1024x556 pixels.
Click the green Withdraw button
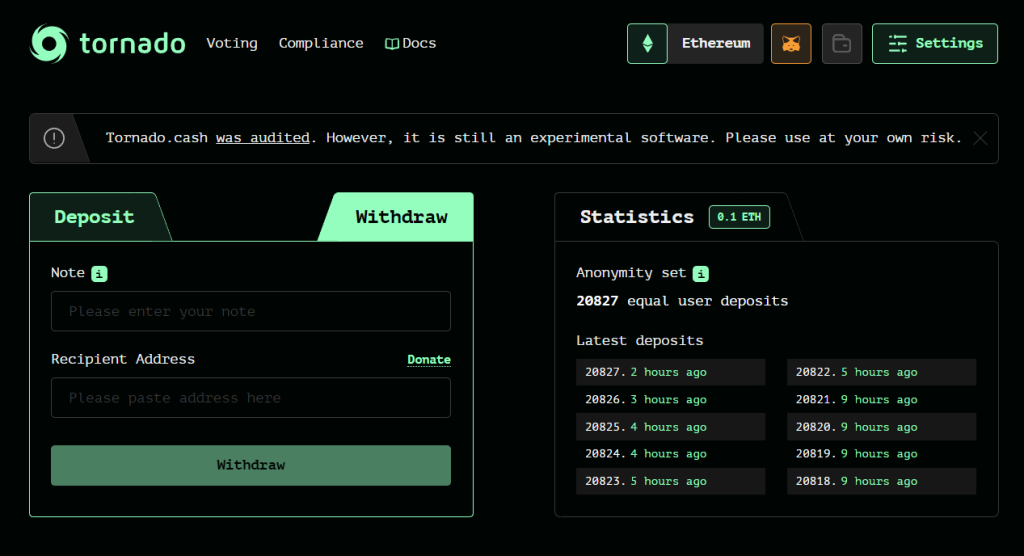click(x=251, y=465)
